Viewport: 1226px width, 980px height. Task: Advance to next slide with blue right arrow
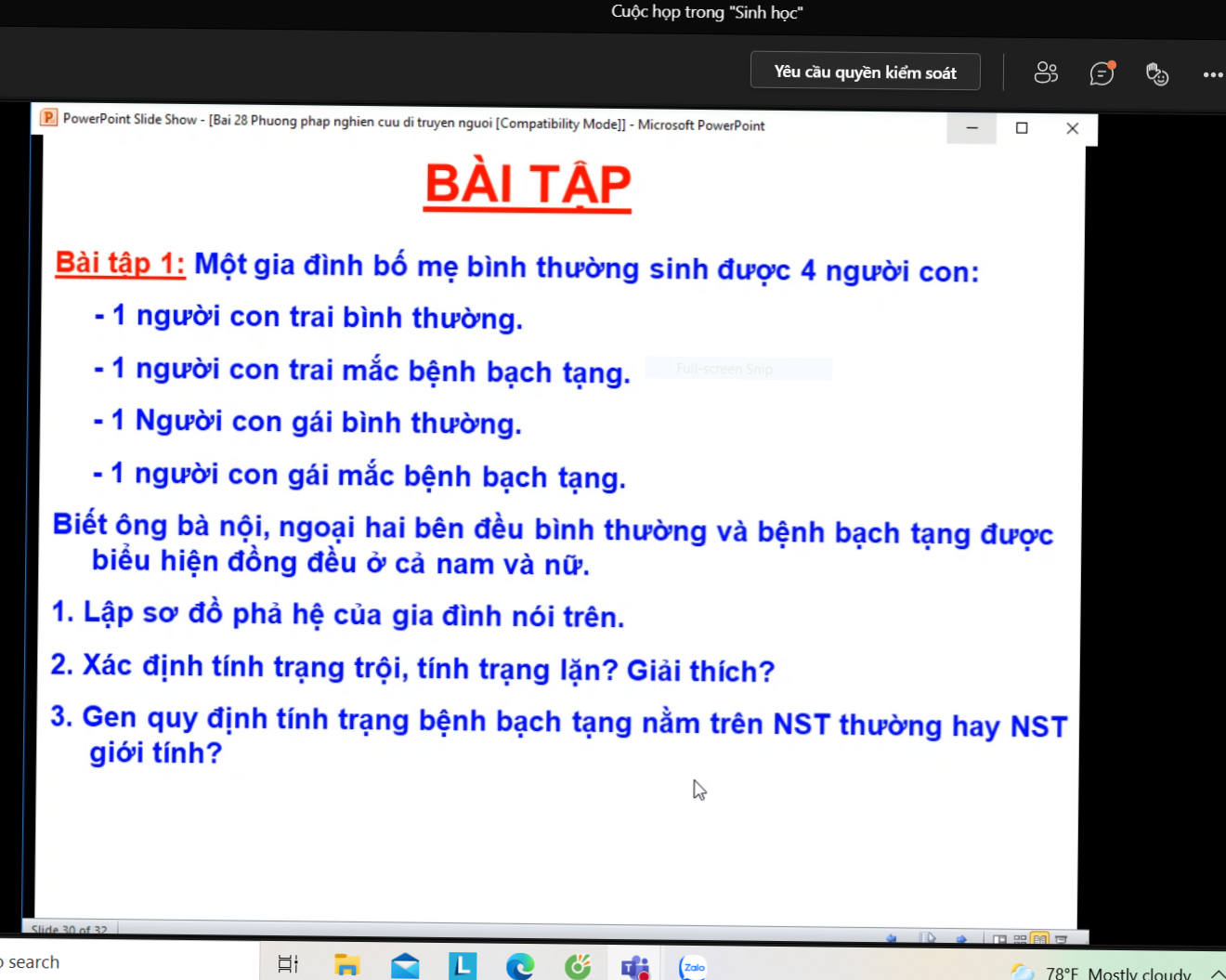[x=961, y=938]
